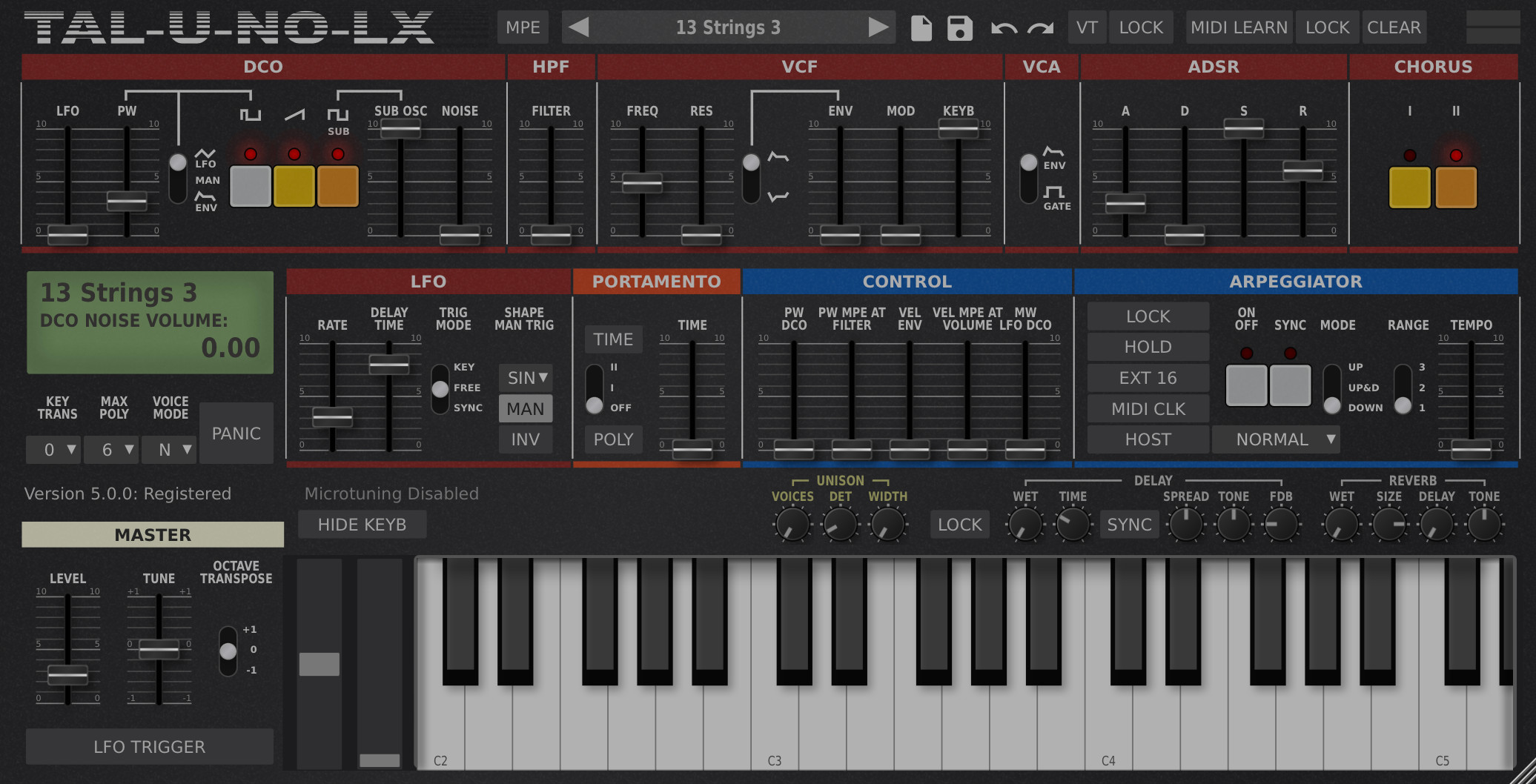Click the DCO Noise Volume LCD display

click(150, 322)
